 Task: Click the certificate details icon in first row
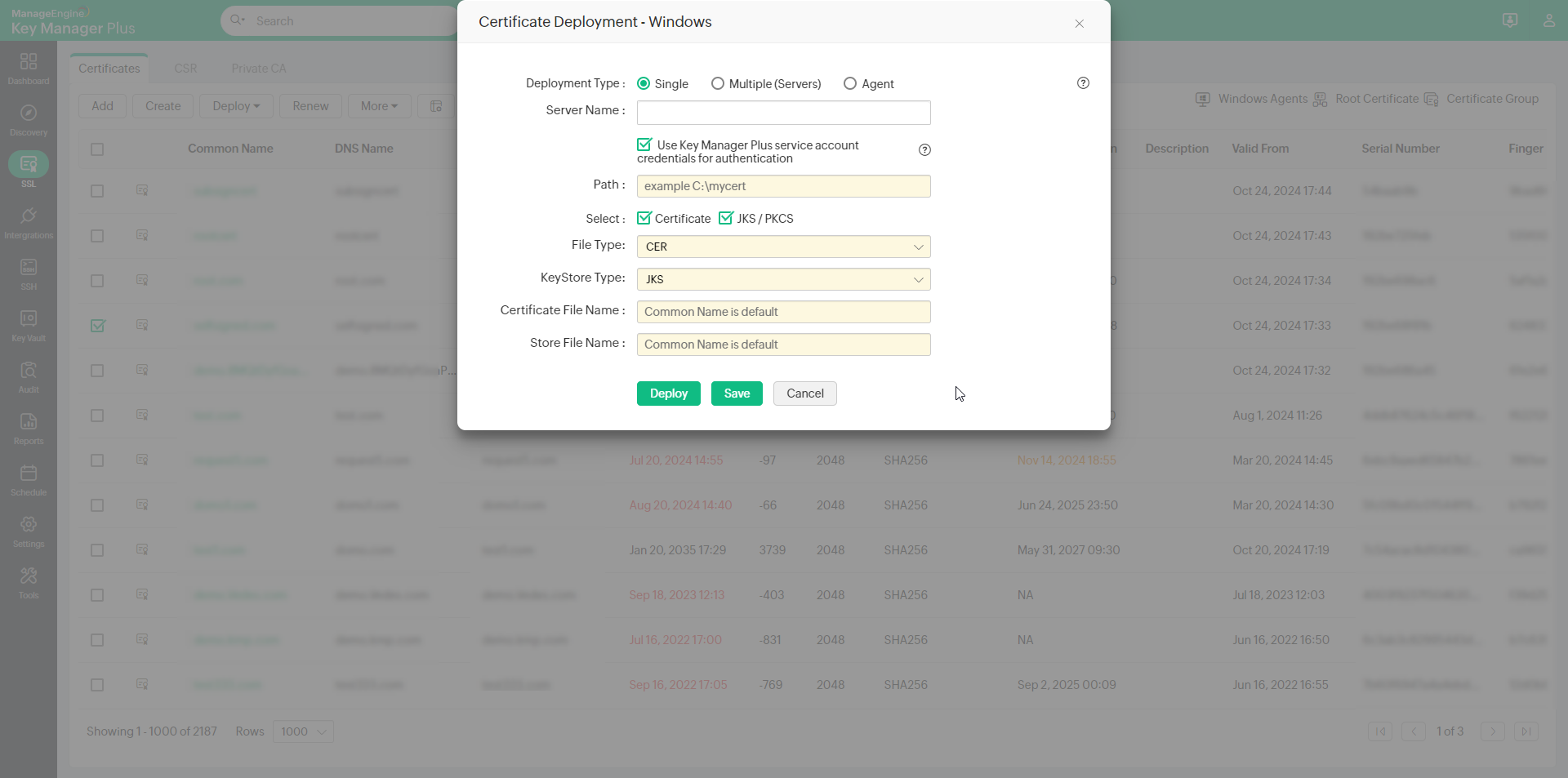[142, 190]
